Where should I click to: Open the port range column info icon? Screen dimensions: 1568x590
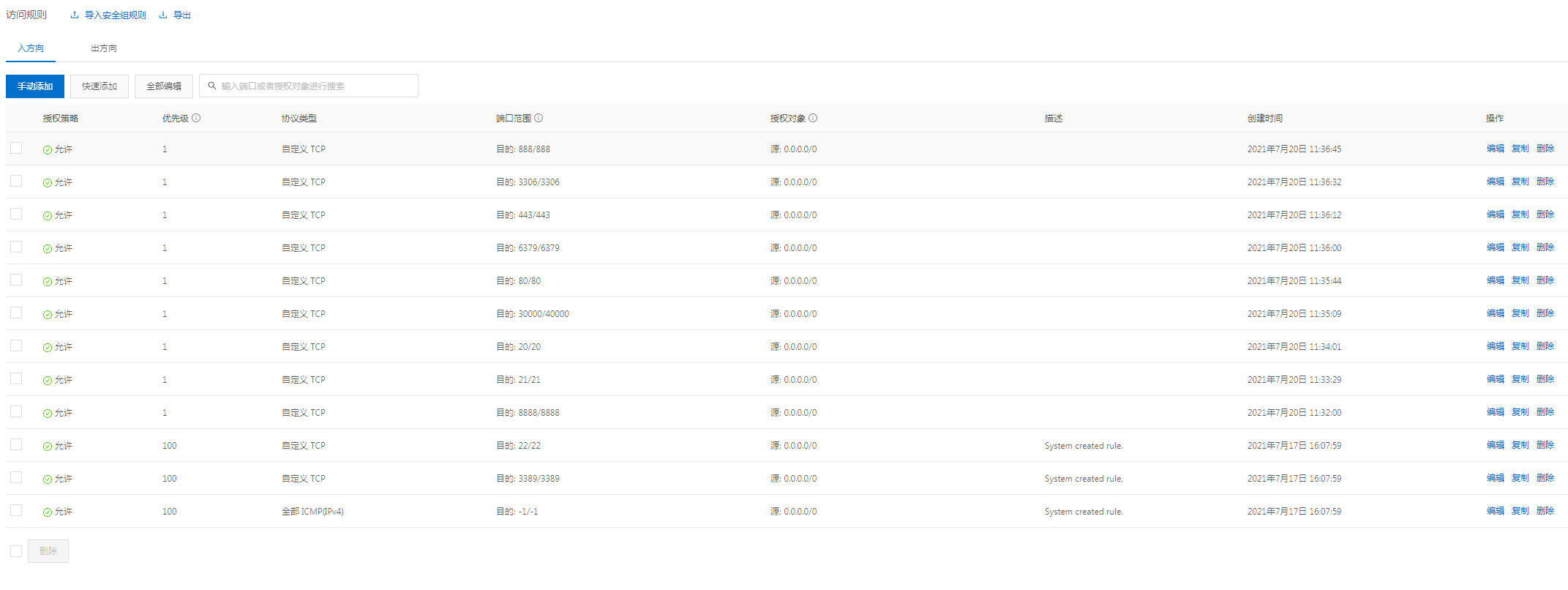click(539, 118)
